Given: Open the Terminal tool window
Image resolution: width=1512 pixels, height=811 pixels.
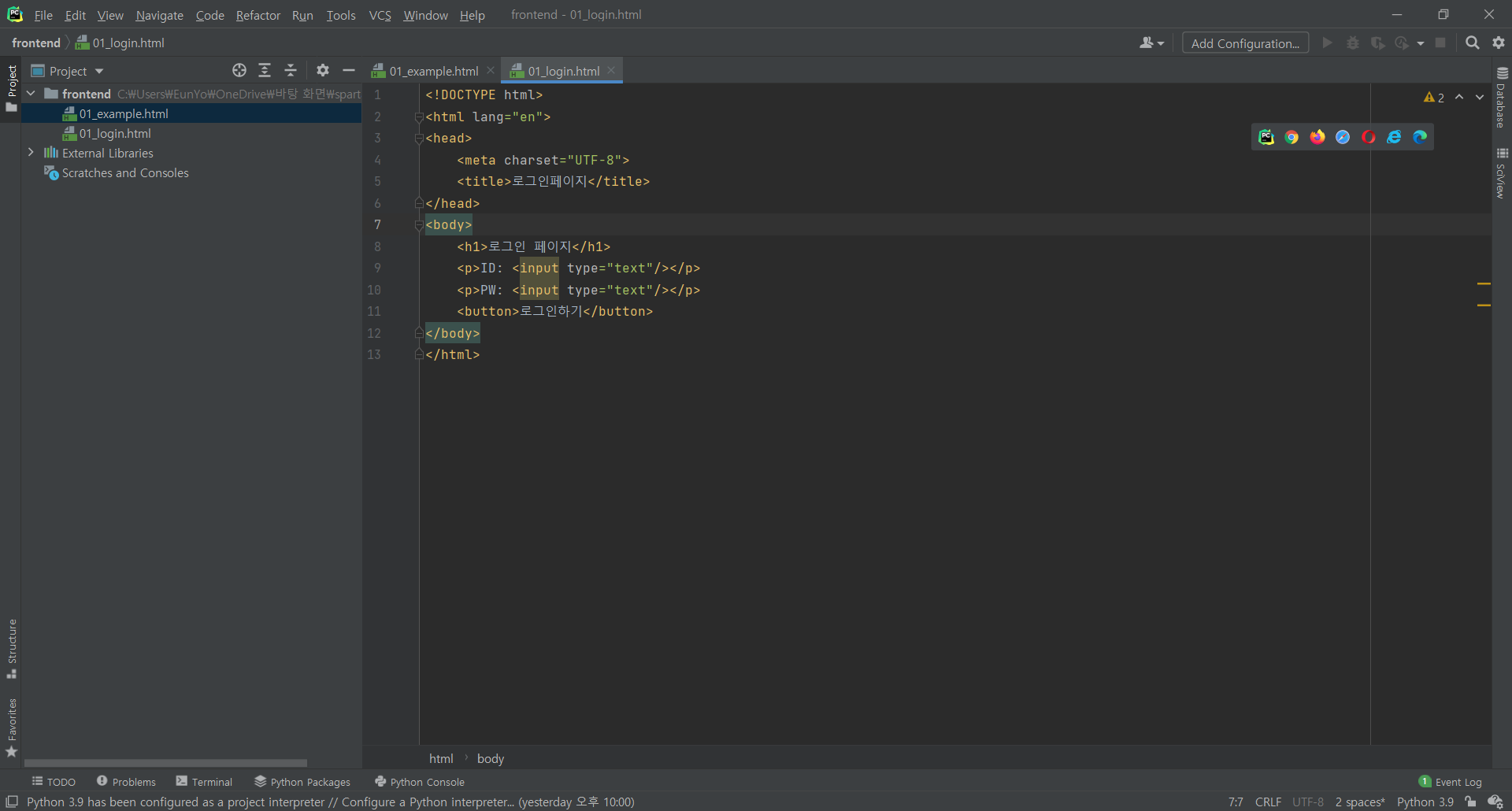Looking at the screenshot, I should [204, 782].
